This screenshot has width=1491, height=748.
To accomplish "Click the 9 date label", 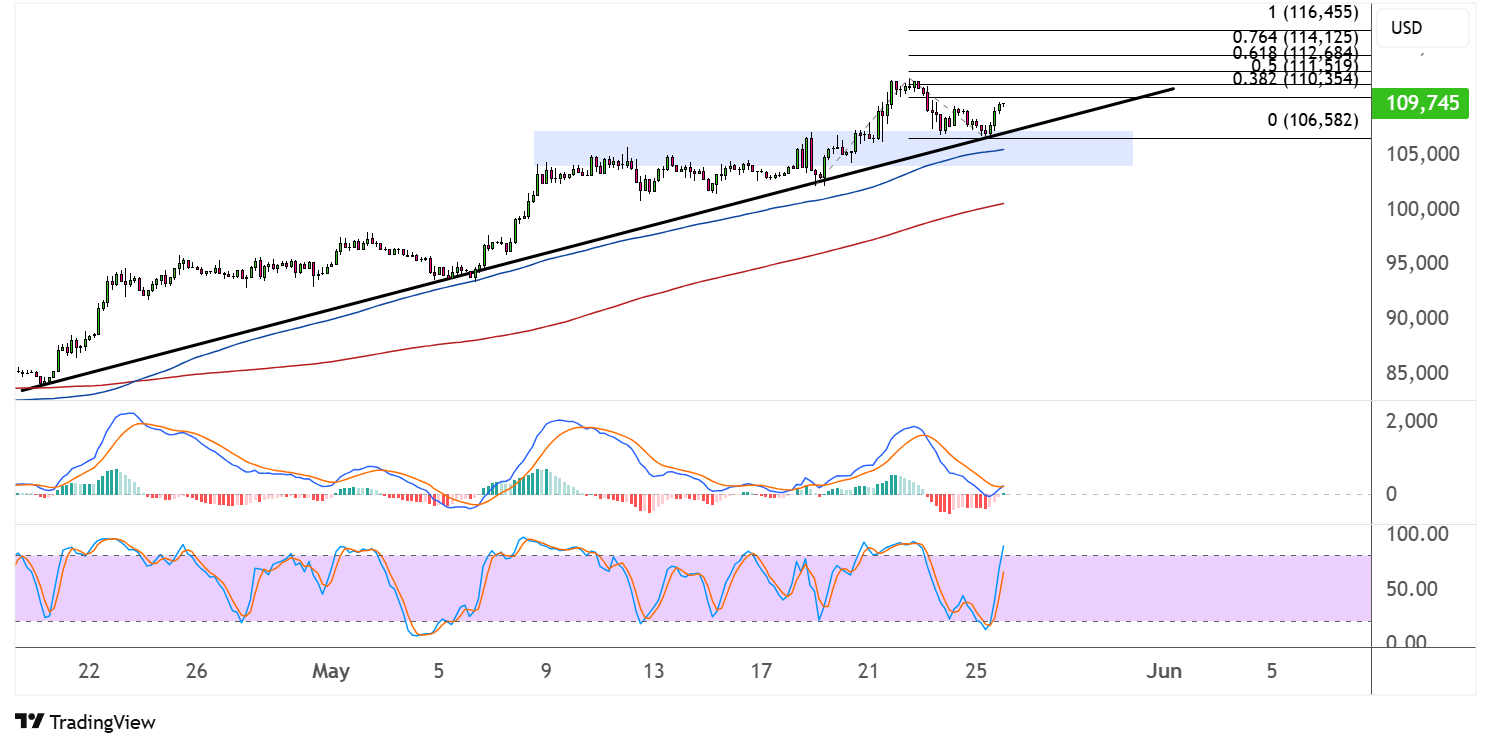I will click(545, 671).
